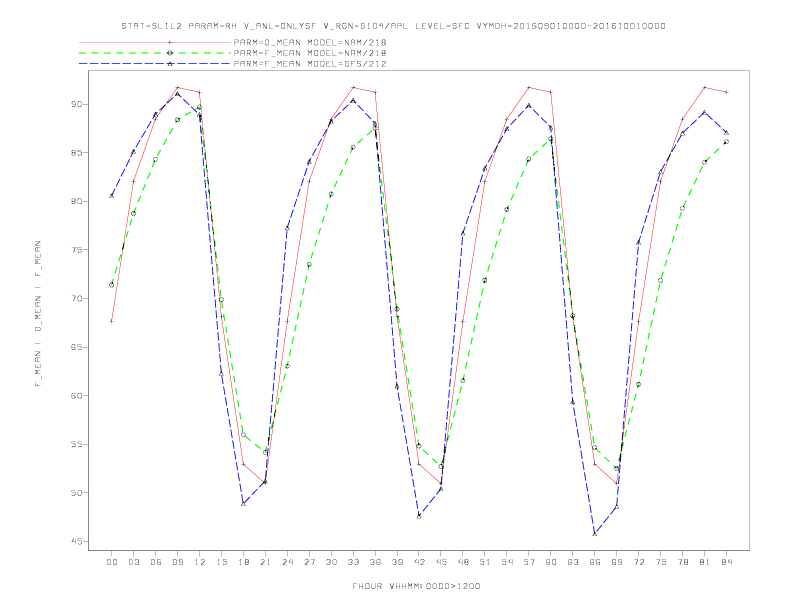Click the blue triangle data point at hour 66
Image resolution: width=792 pixels, height=612 pixels.
click(595, 533)
